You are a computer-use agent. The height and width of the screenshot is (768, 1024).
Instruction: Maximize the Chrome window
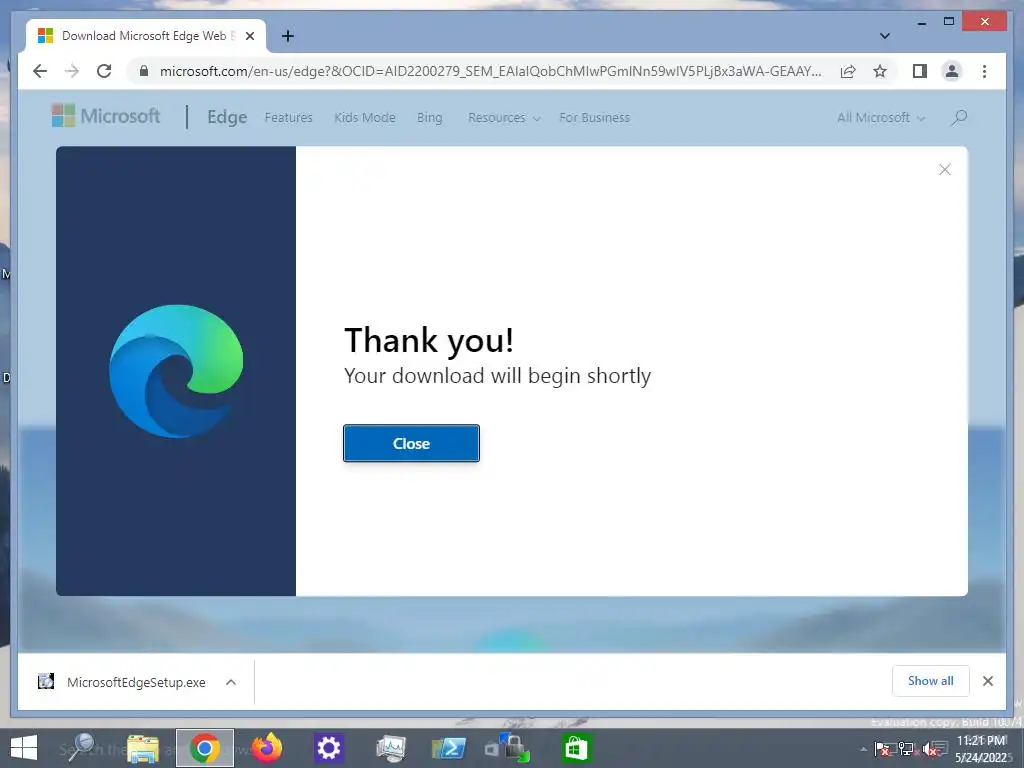(949, 22)
